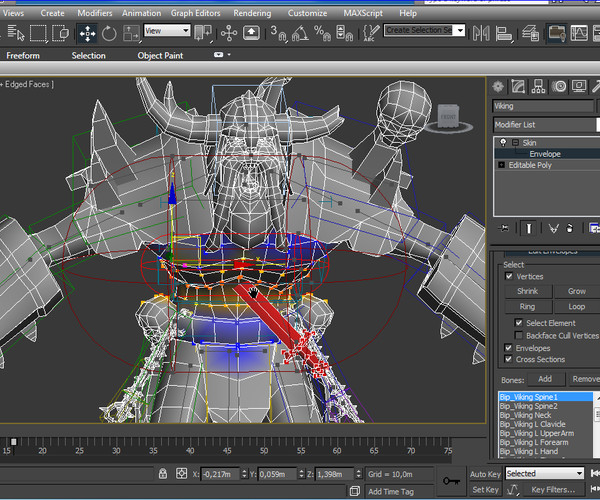The image size is (600, 500).
Task: Toggle the Skin modifier lightbulb
Action: tap(503, 143)
